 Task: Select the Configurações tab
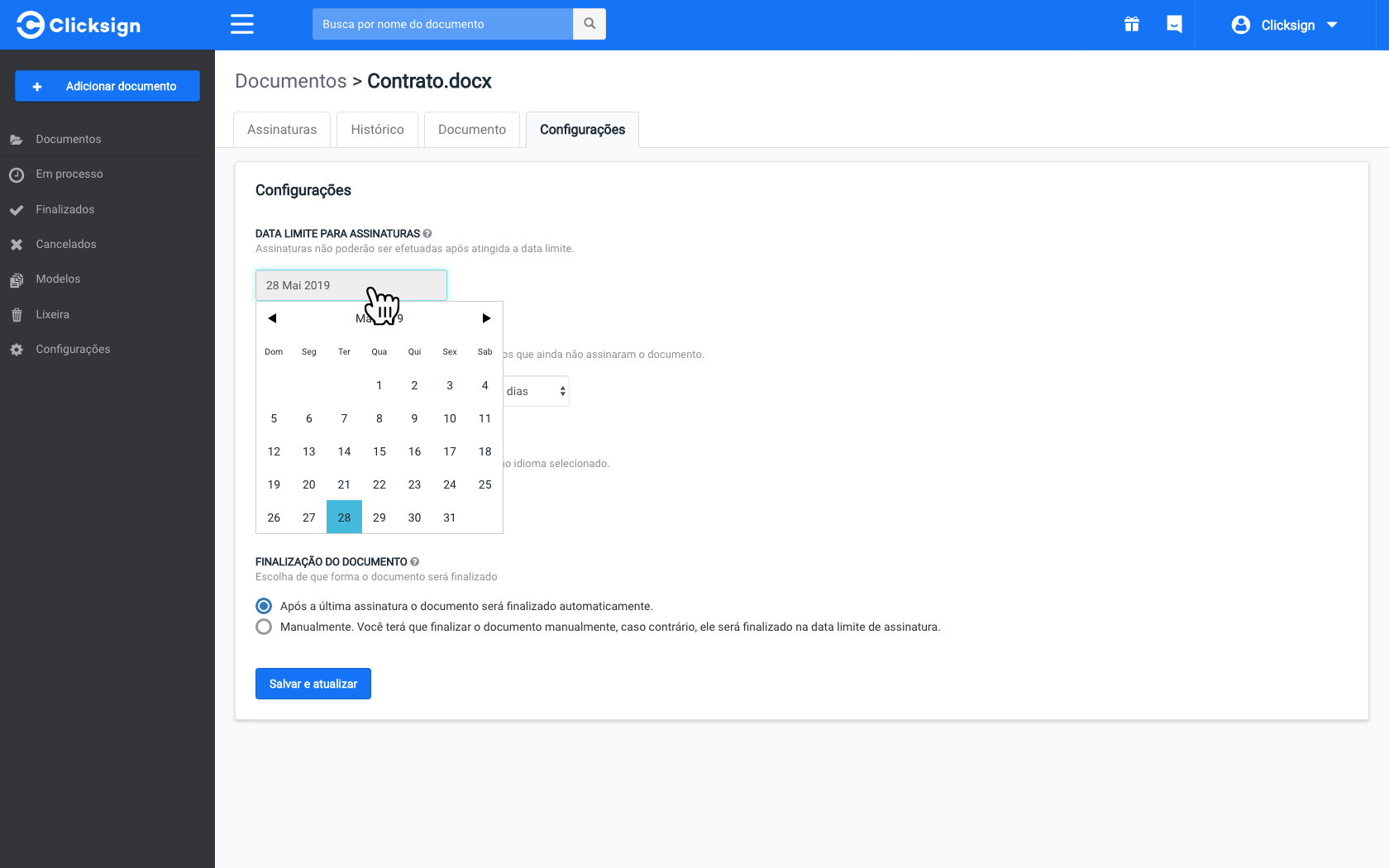click(x=582, y=130)
